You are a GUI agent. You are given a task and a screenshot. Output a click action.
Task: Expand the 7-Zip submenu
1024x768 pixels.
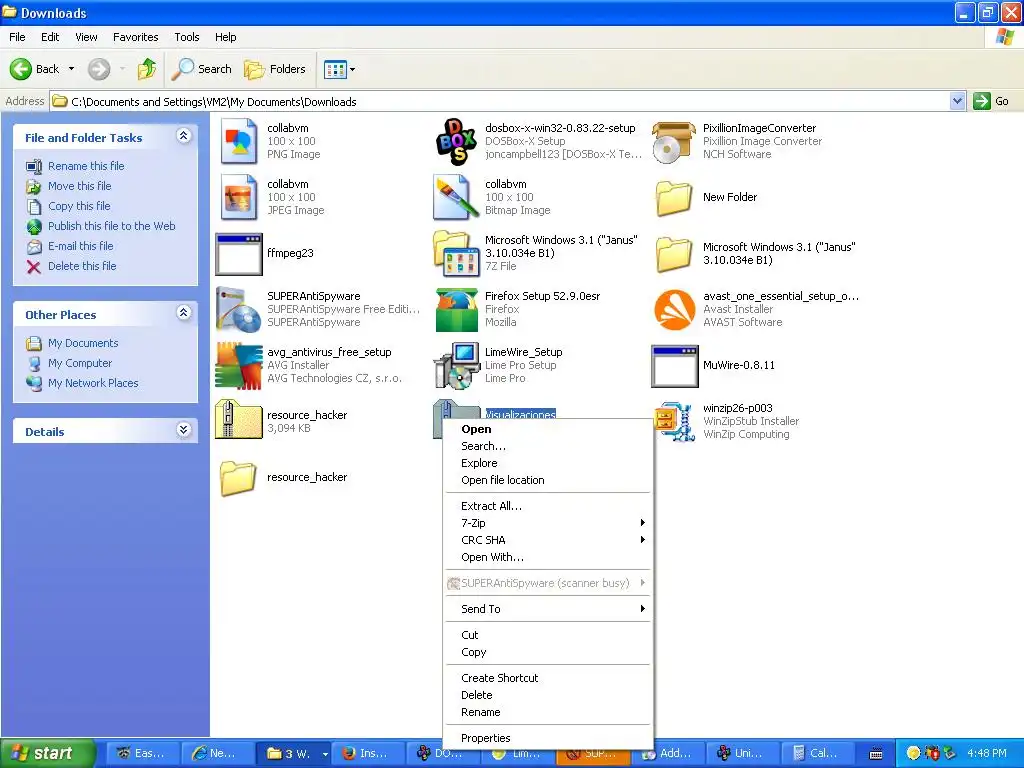click(548, 523)
